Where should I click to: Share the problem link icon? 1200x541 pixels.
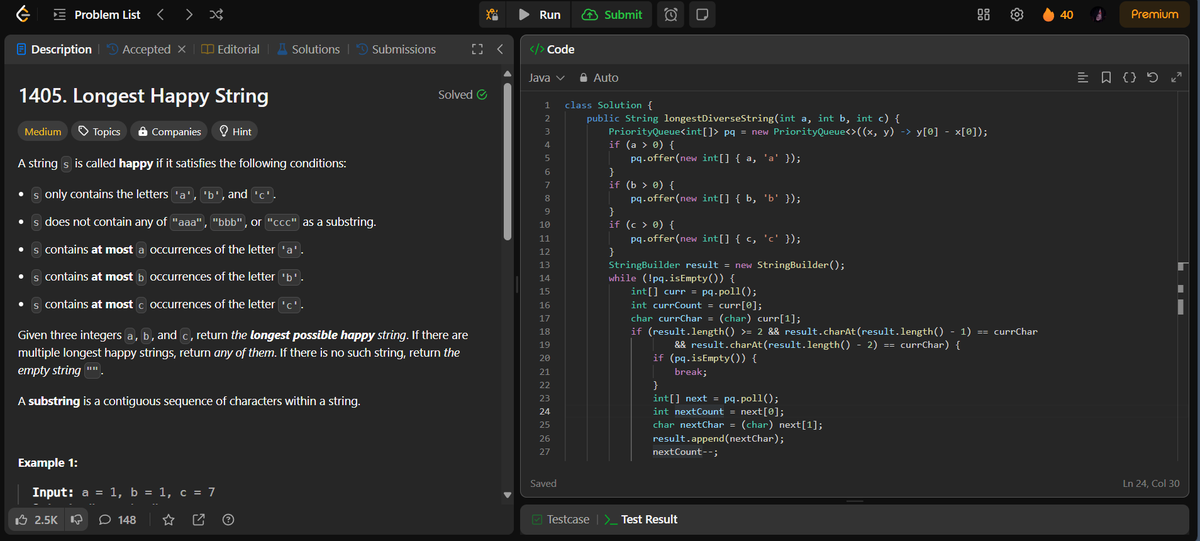tap(198, 519)
